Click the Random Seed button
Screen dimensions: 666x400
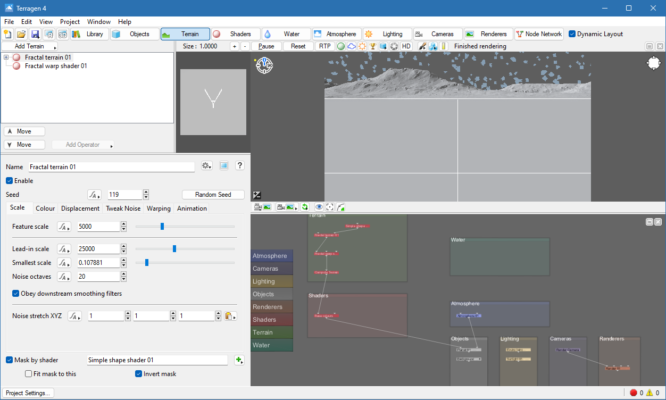coord(213,194)
